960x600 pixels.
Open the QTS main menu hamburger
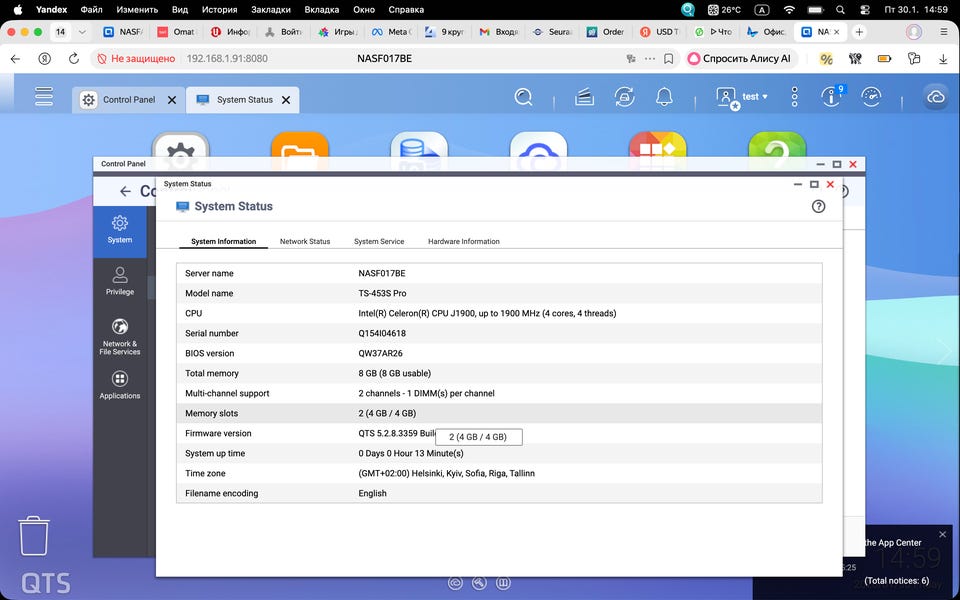(43, 97)
